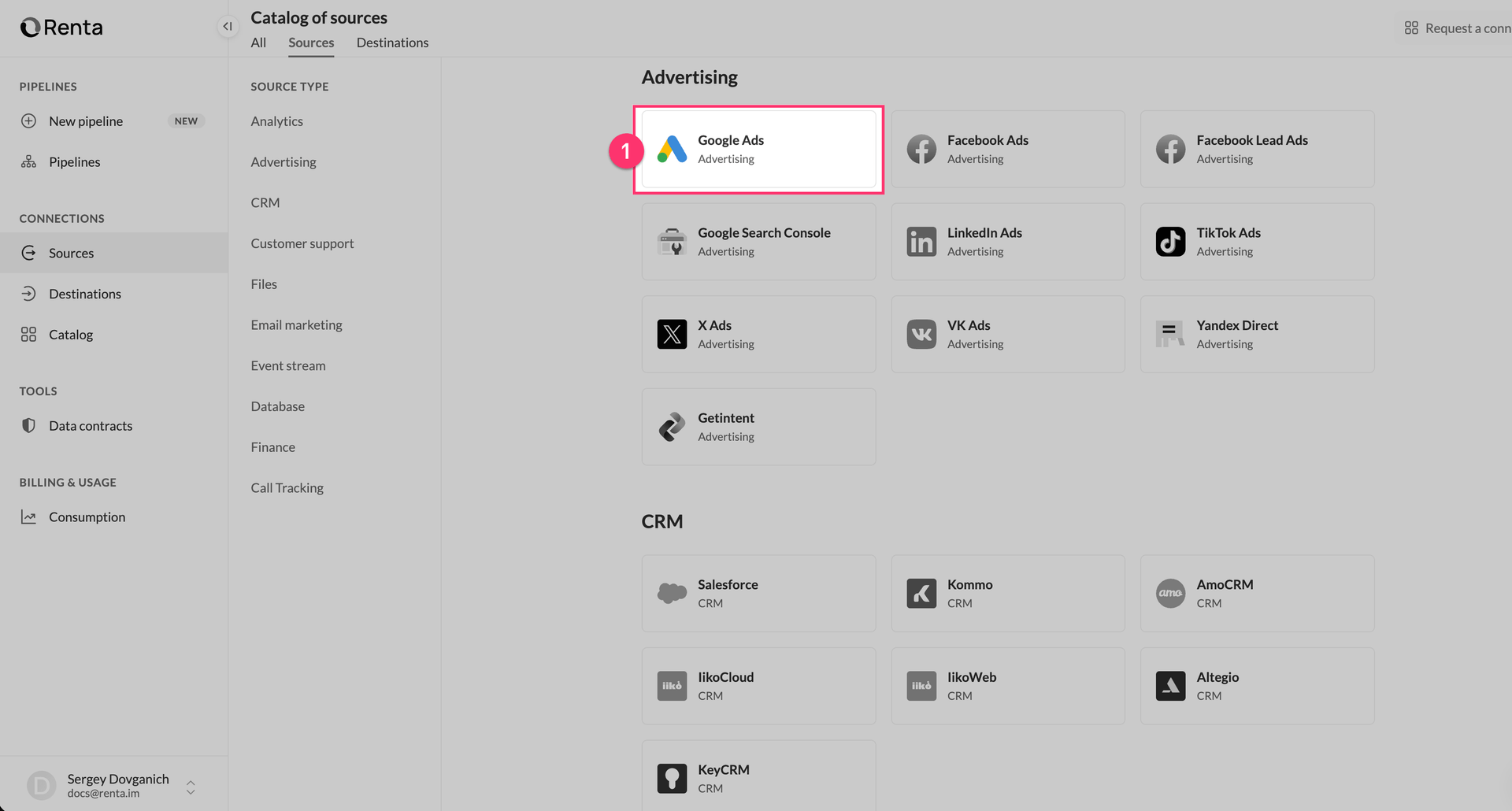The width and height of the screenshot is (1512, 811).
Task: Select the Kommo card title
Action: [x=969, y=584]
